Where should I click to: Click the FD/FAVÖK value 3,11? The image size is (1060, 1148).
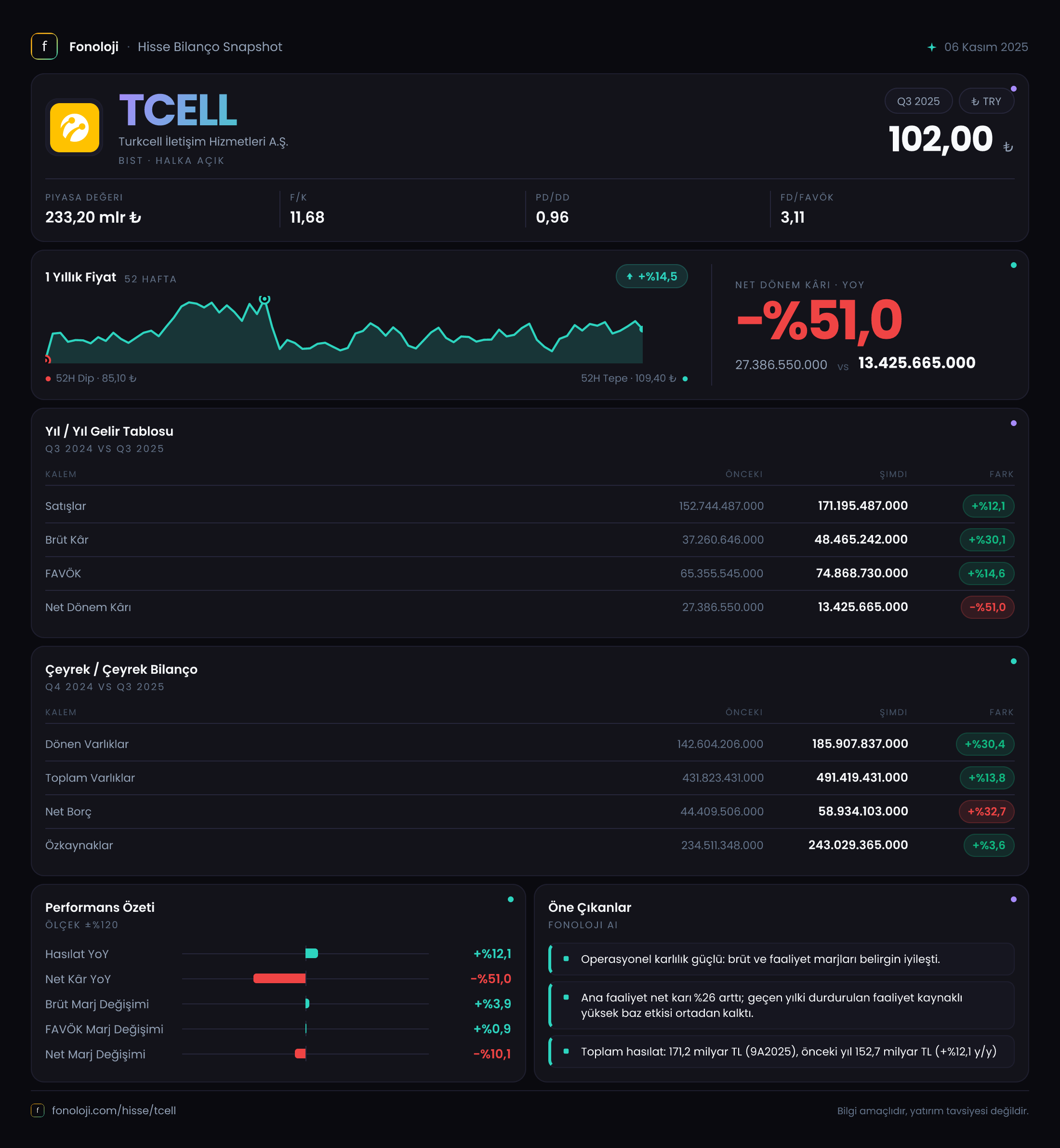pos(792,217)
